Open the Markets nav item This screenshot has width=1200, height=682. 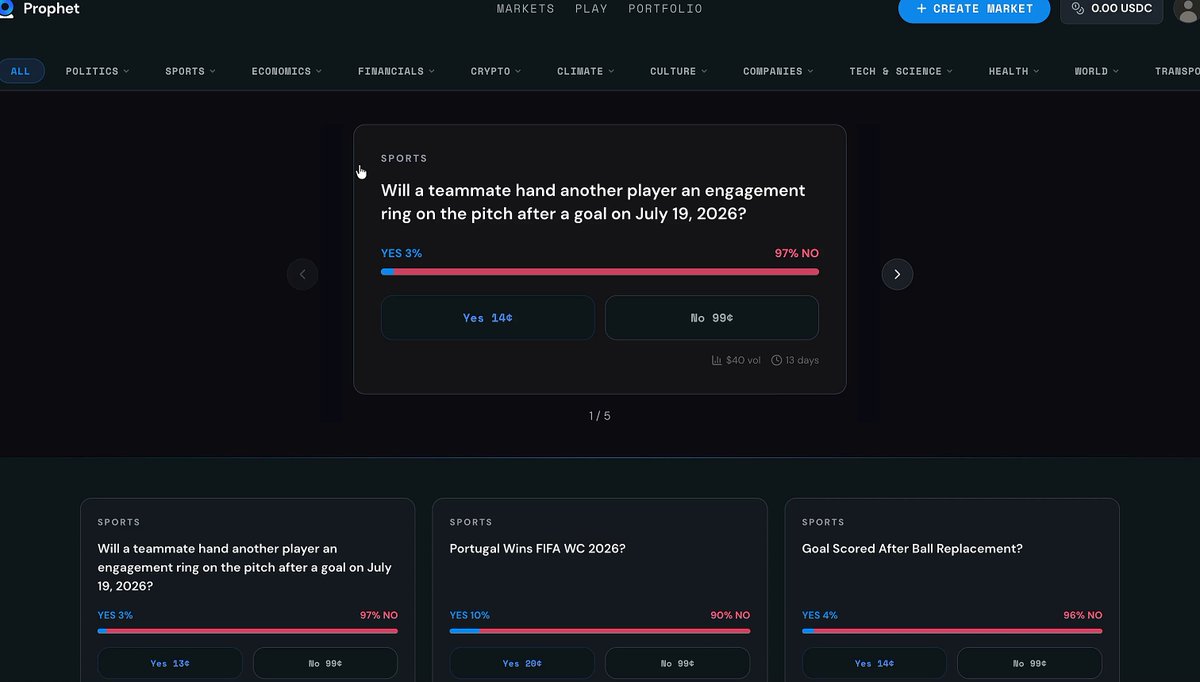[525, 8]
